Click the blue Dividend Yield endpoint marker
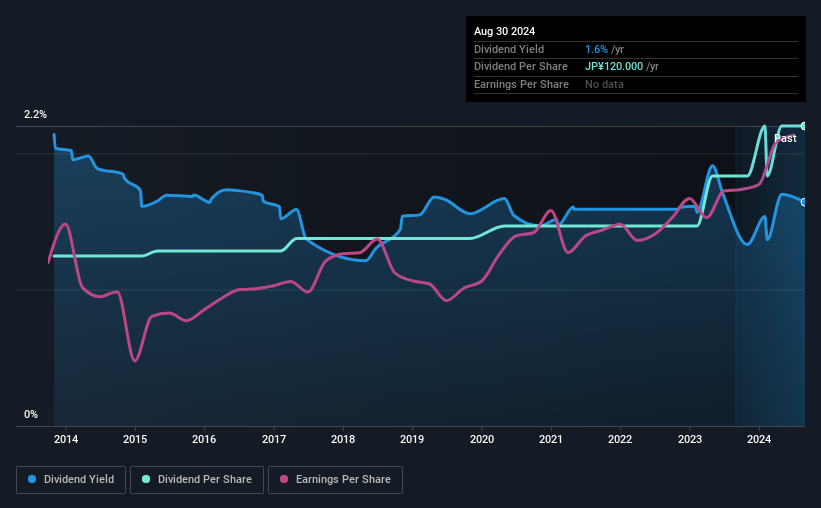 pos(804,202)
